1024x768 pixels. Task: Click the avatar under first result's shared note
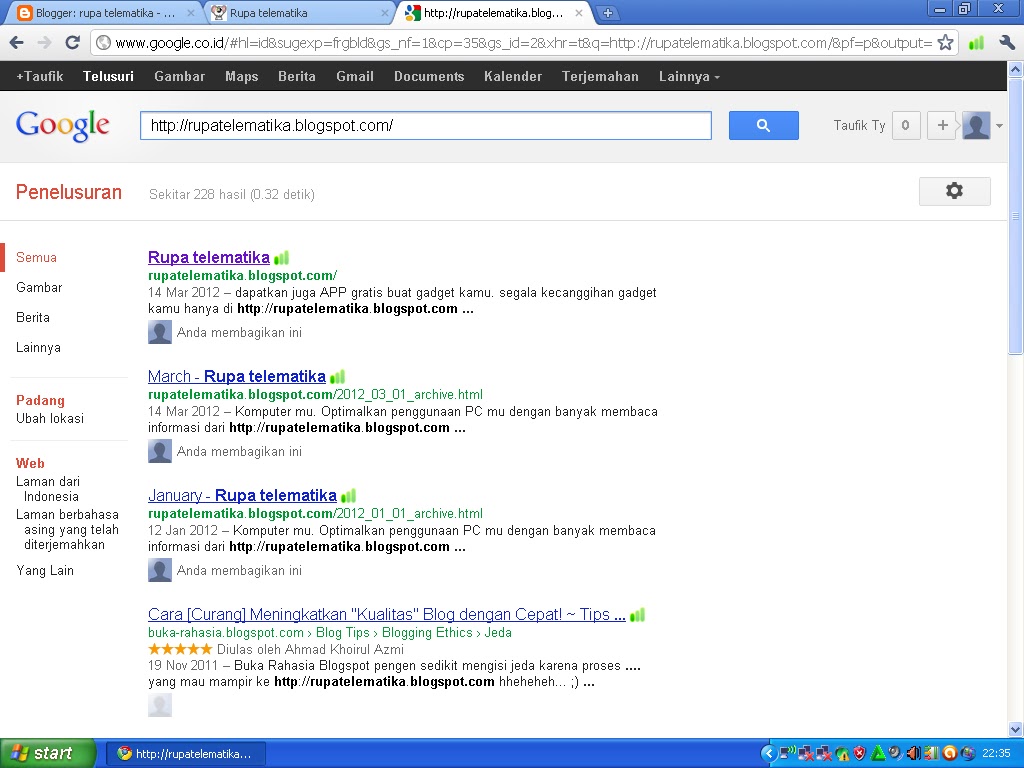(160, 332)
